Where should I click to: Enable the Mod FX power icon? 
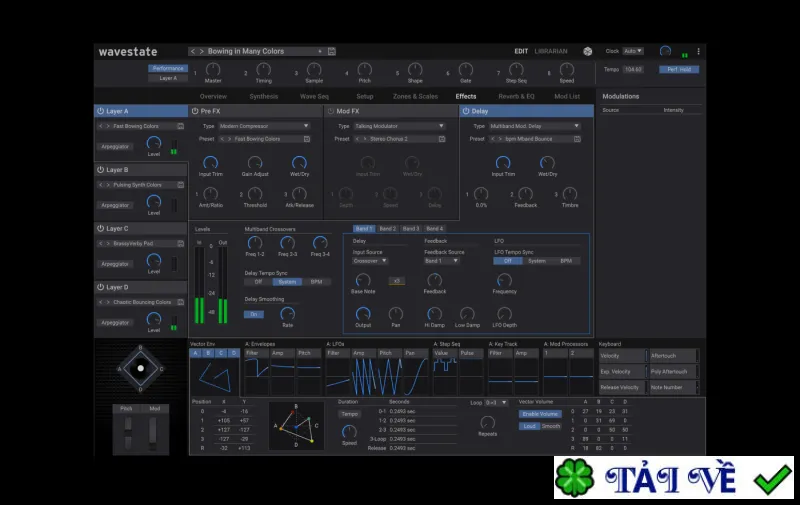click(331, 111)
